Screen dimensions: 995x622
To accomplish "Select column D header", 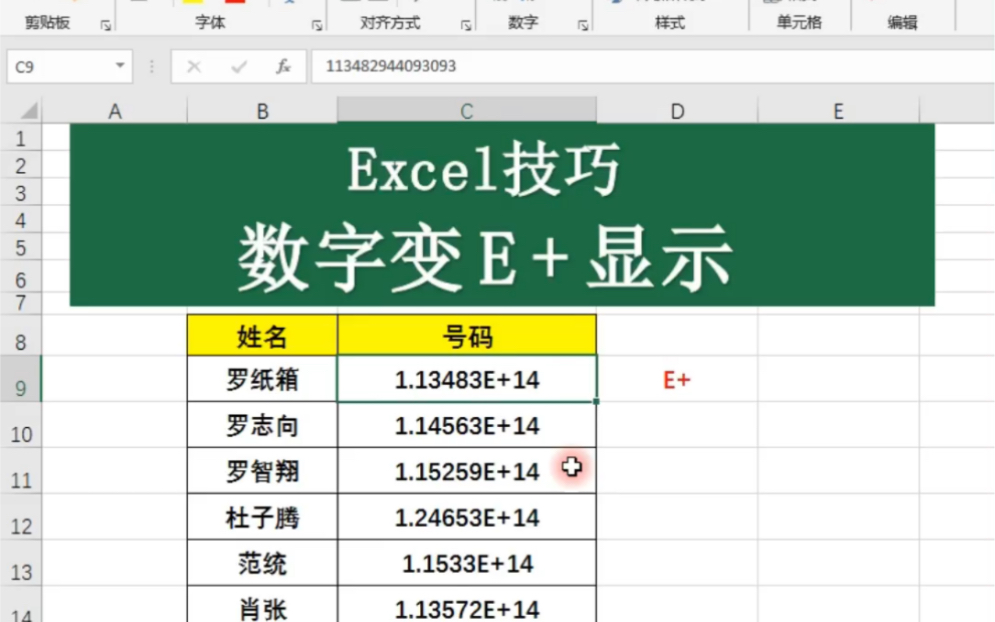I will tap(677, 111).
